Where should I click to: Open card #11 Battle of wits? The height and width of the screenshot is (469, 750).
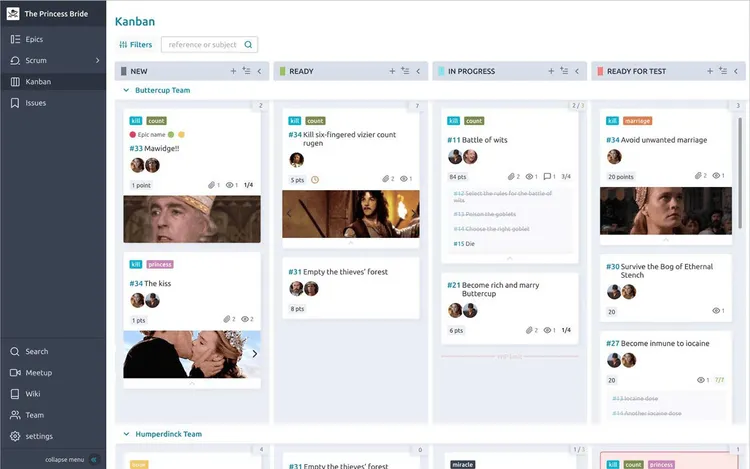477,140
